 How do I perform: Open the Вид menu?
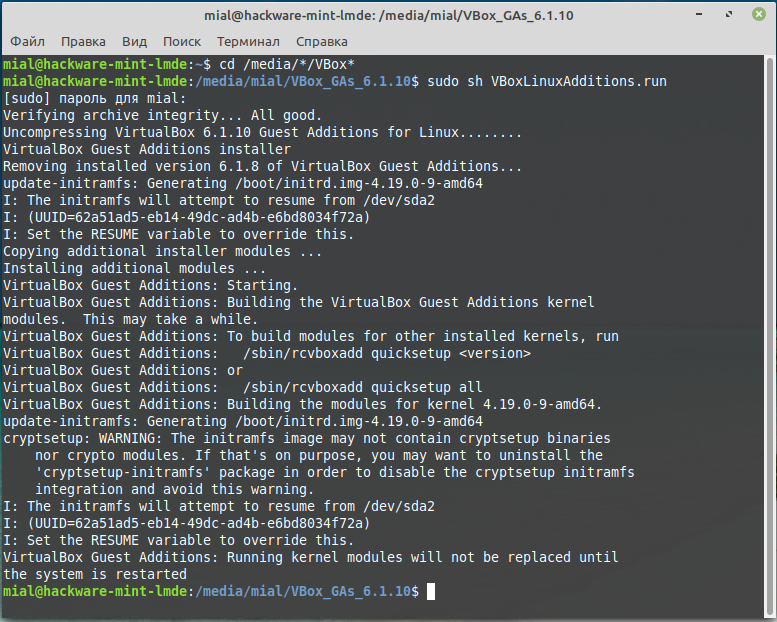point(134,42)
